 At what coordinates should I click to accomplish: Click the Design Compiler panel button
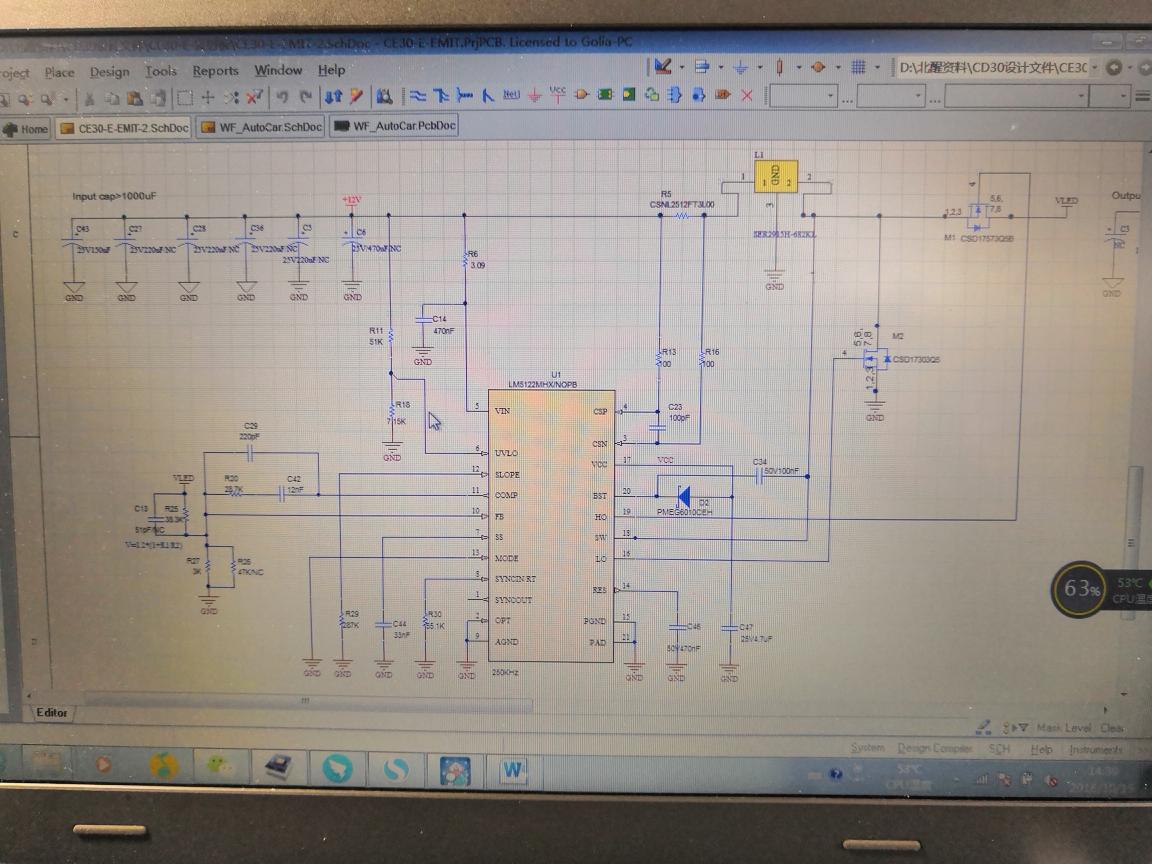[935, 748]
